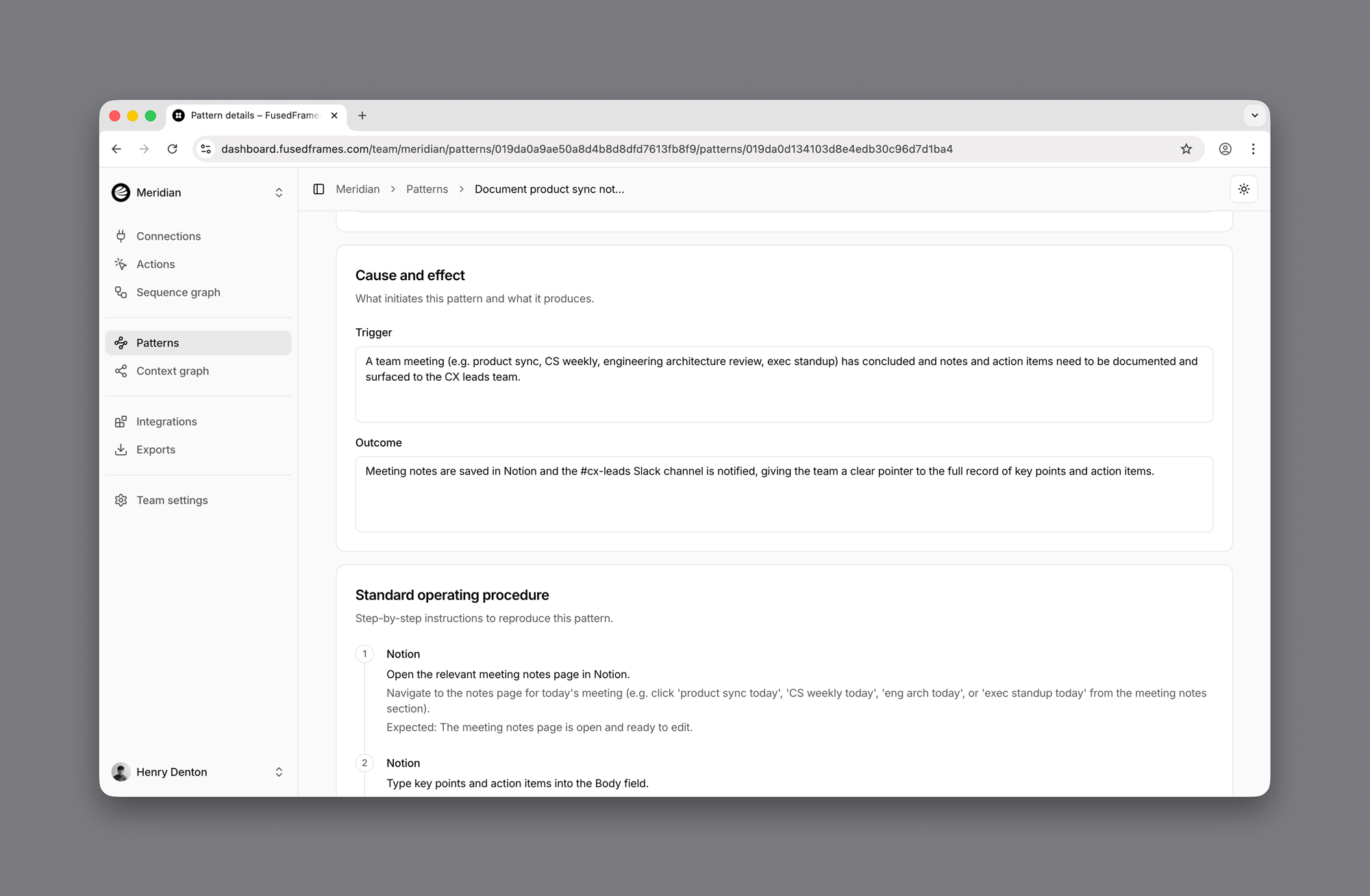
Task: Navigate to Meridian breadcrumb link
Action: (358, 189)
